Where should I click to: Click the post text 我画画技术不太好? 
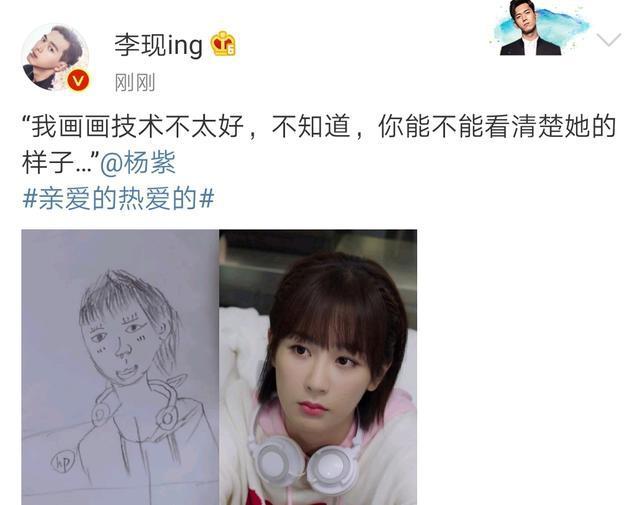pos(138,126)
